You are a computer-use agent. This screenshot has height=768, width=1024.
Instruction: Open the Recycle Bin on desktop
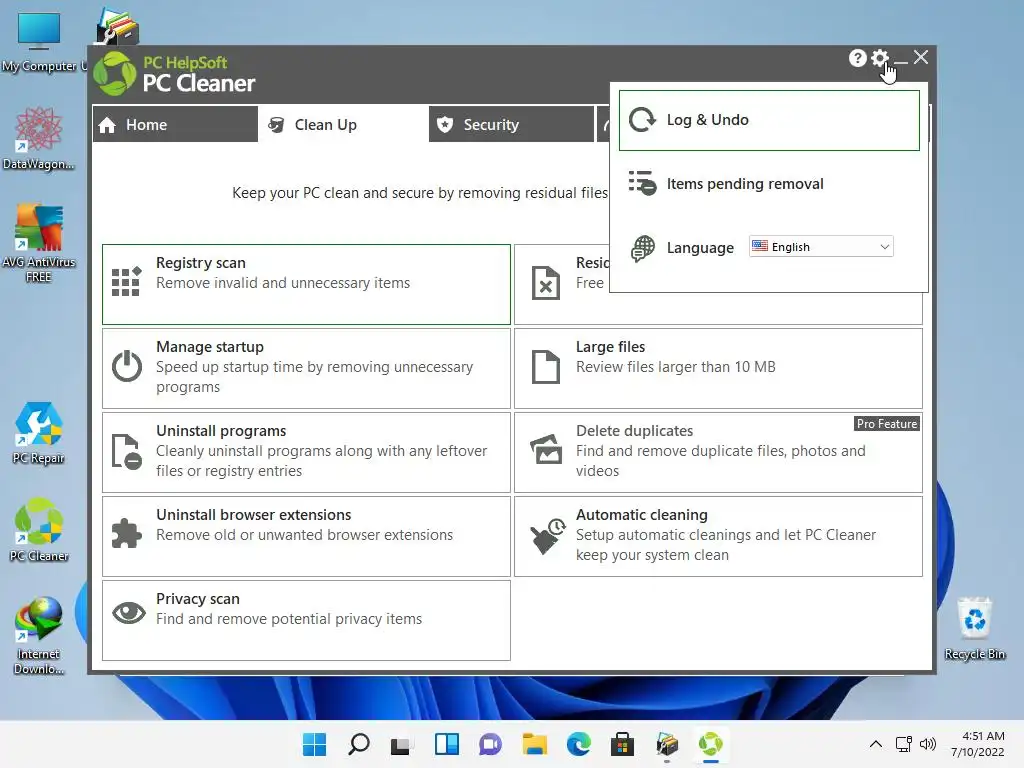pos(974,628)
